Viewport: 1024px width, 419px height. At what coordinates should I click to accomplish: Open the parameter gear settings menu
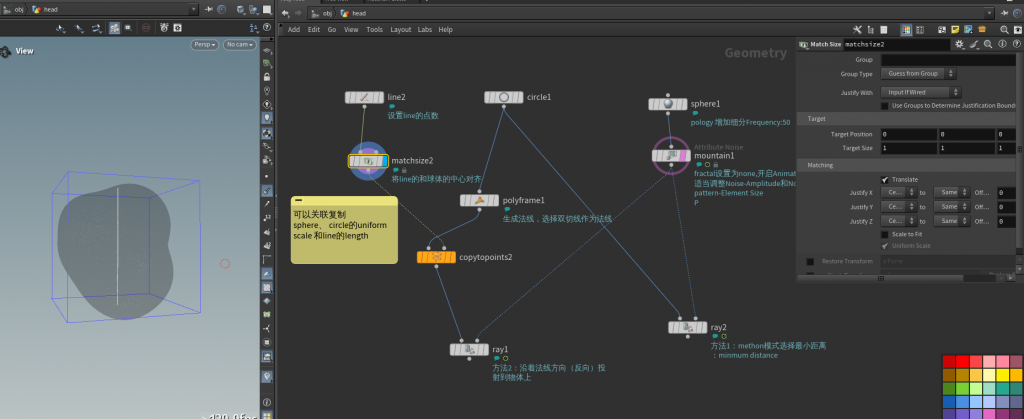959,45
